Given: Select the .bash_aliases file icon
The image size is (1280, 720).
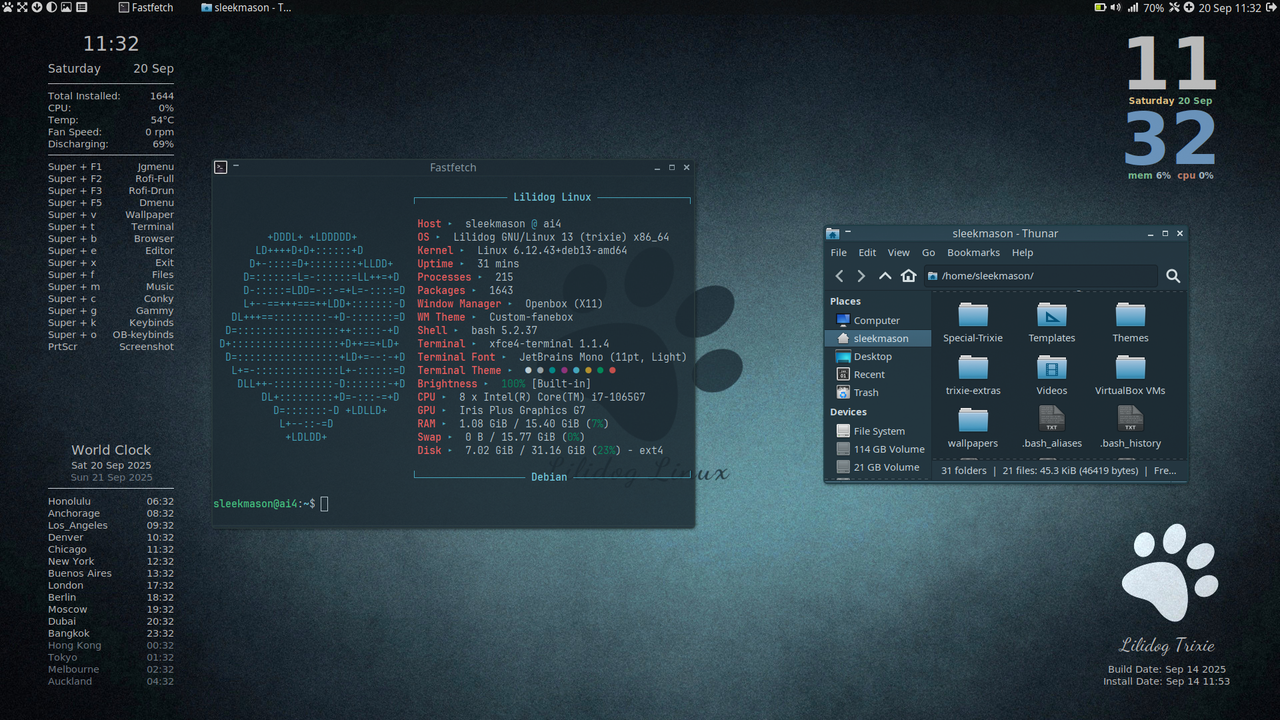Looking at the screenshot, I should (x=1052, y=419).
